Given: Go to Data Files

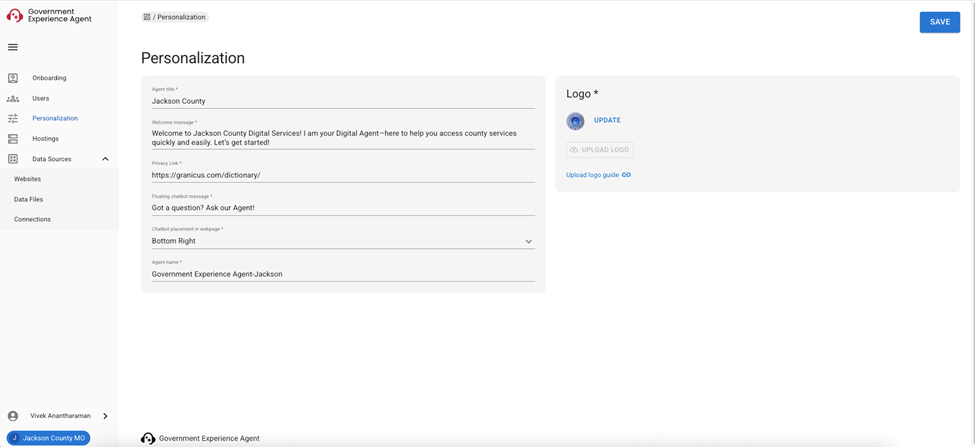Looking at the screenshot, I should [29, 199].
